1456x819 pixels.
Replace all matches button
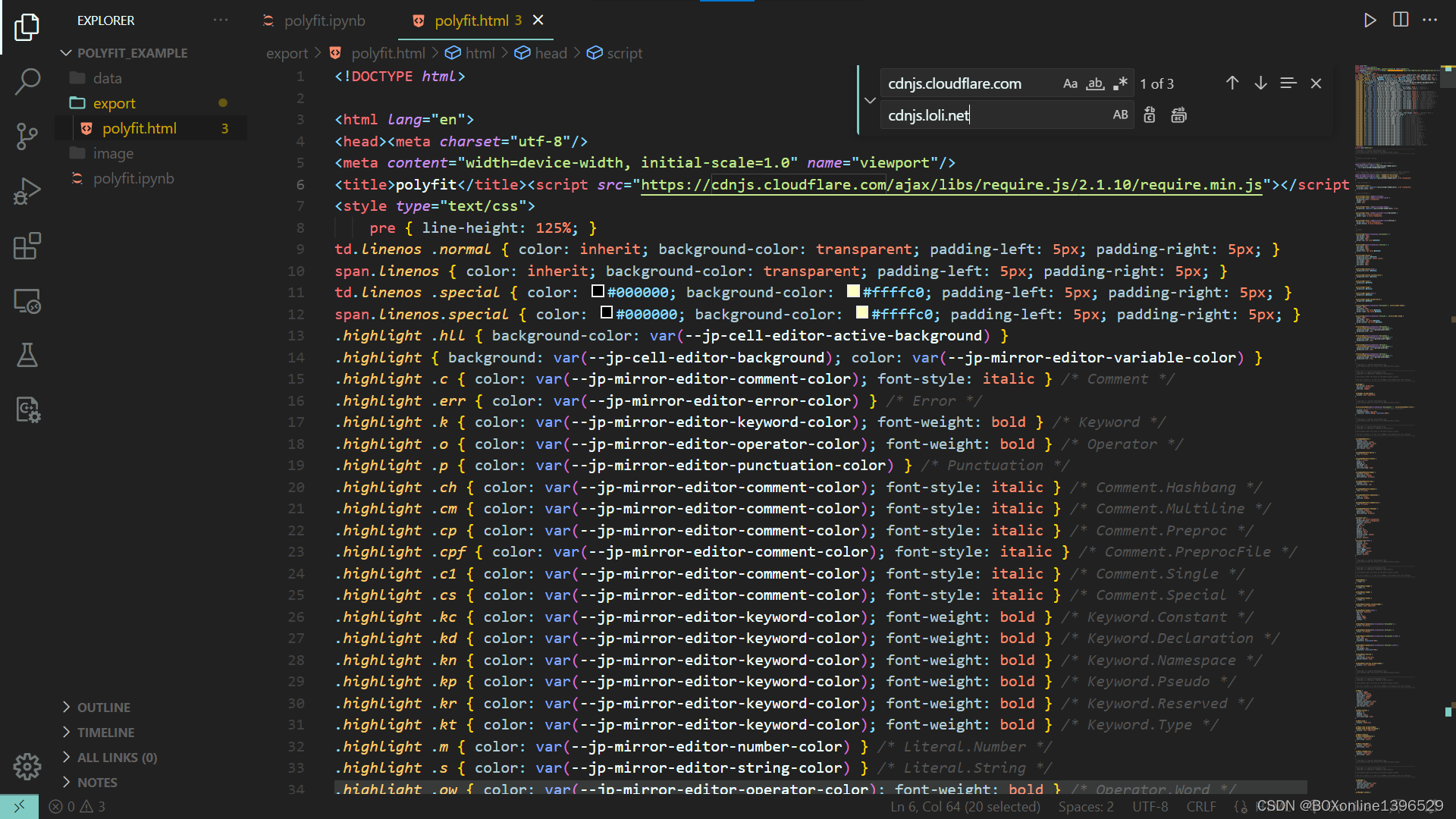point(1178,115)
